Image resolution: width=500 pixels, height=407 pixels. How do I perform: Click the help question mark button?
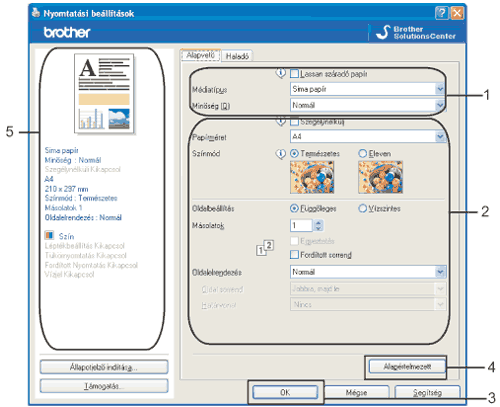pos(442,13)
